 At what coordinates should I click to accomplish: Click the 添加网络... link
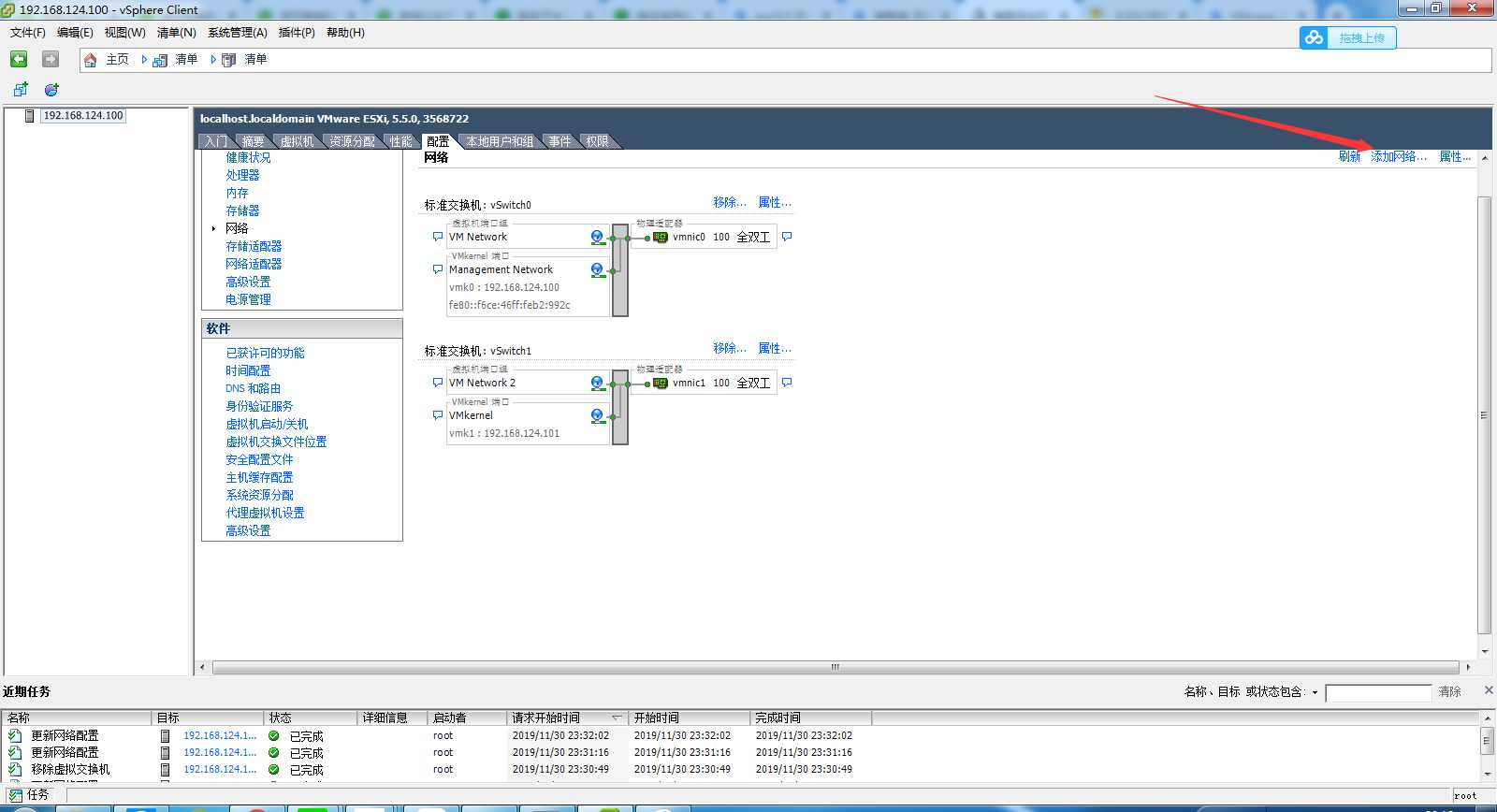[1399, 156]
